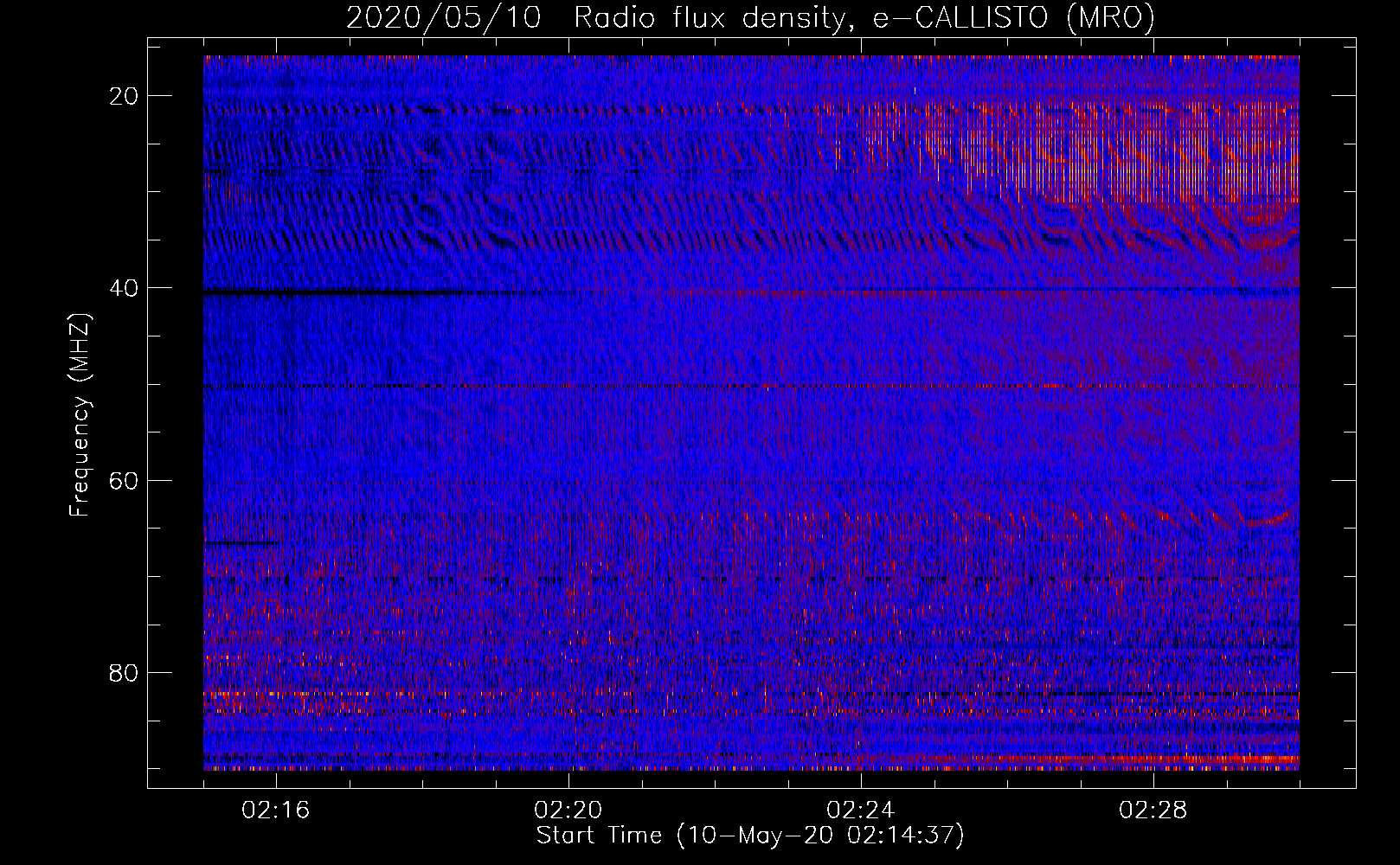Click the 'Start Time (10-May-20 02:14:37)' label
Image resolution: width=1400 pixels, height=865 pixels.
tap(750, 836)
